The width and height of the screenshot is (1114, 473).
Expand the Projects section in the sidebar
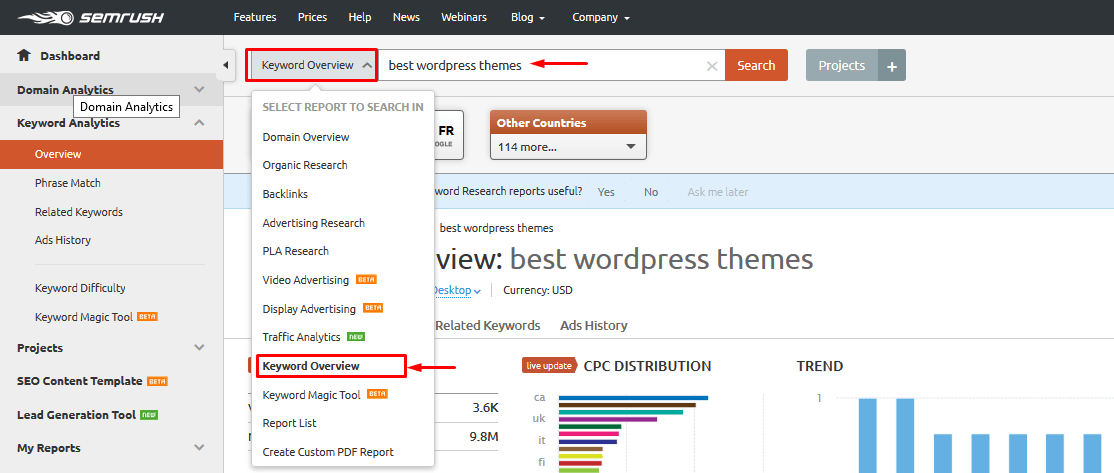pyautogui.click(x=200, y=347)
